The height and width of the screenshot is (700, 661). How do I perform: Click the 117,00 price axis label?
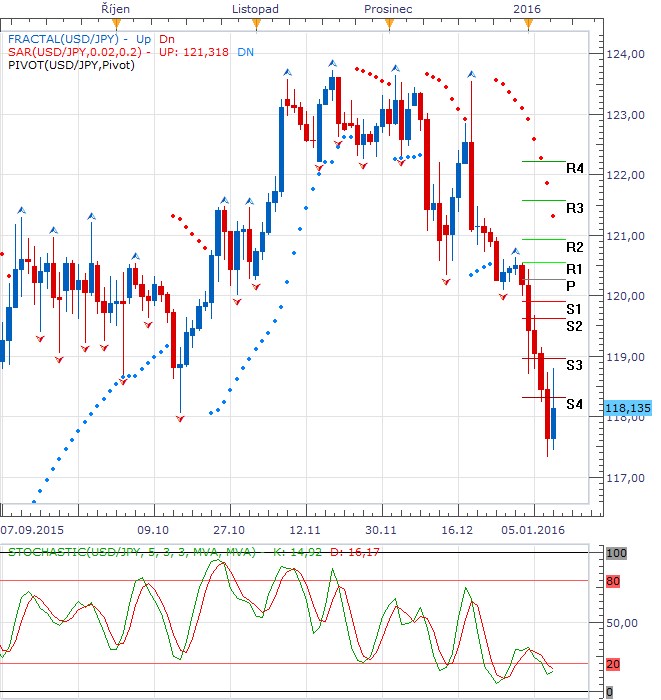pyautogui.click(x=625, y=478)
